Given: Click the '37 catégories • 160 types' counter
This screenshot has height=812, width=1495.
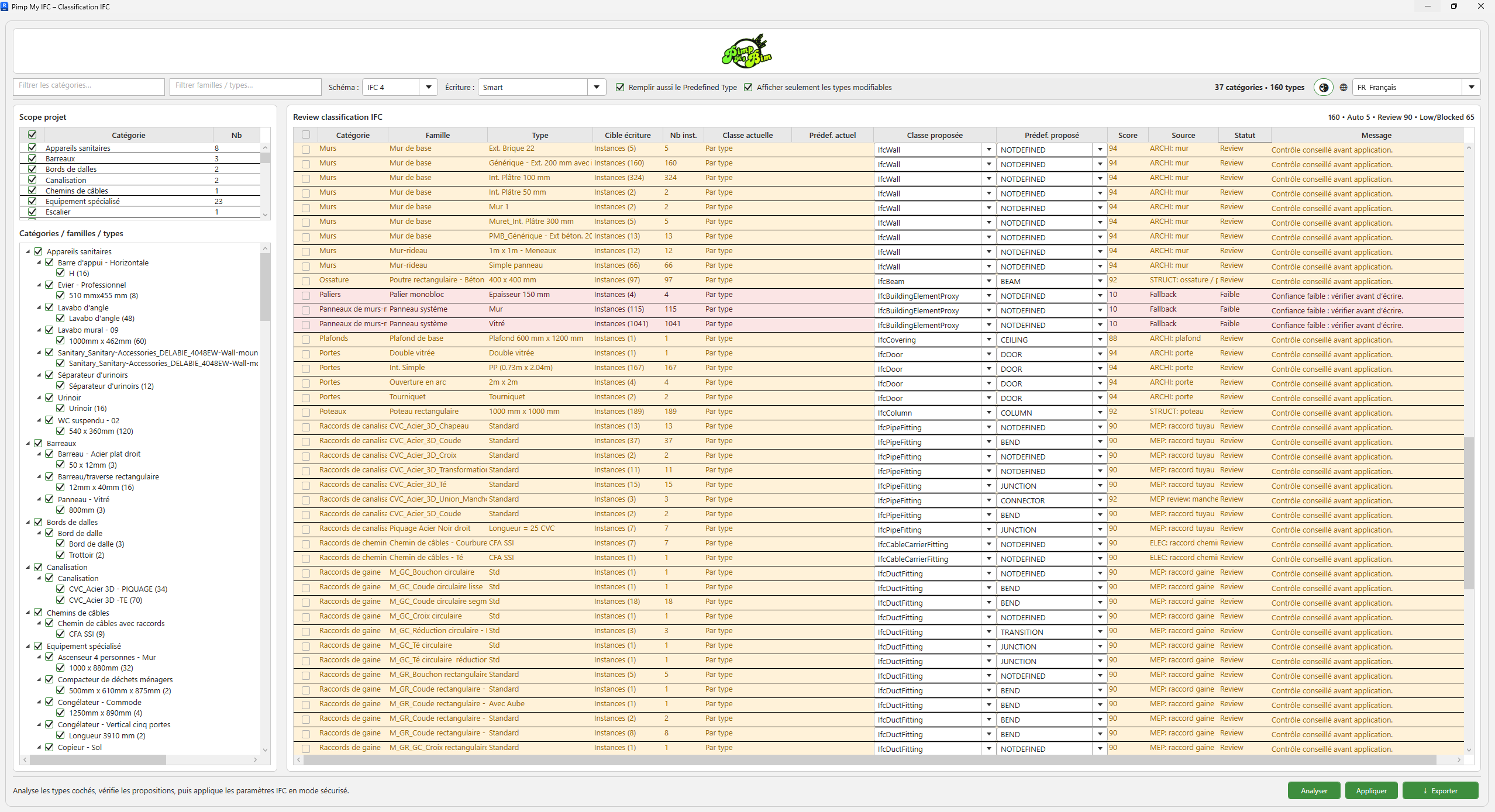Looking at the screenshot, I should [1259, 87].
